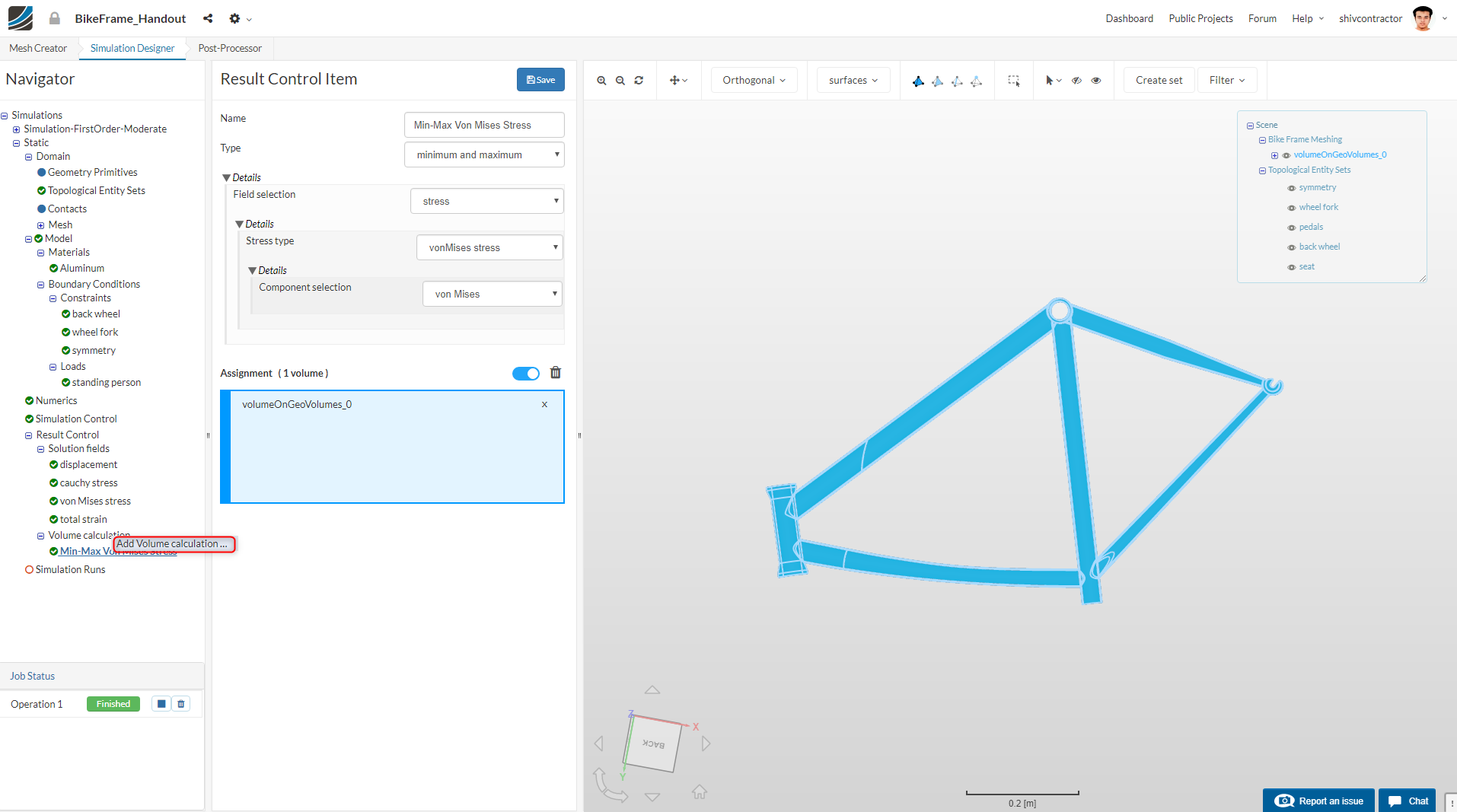The image size is (1457, 812).
Task: Delete Operation 1 job with the trash icon
Action: coord(181,704)
